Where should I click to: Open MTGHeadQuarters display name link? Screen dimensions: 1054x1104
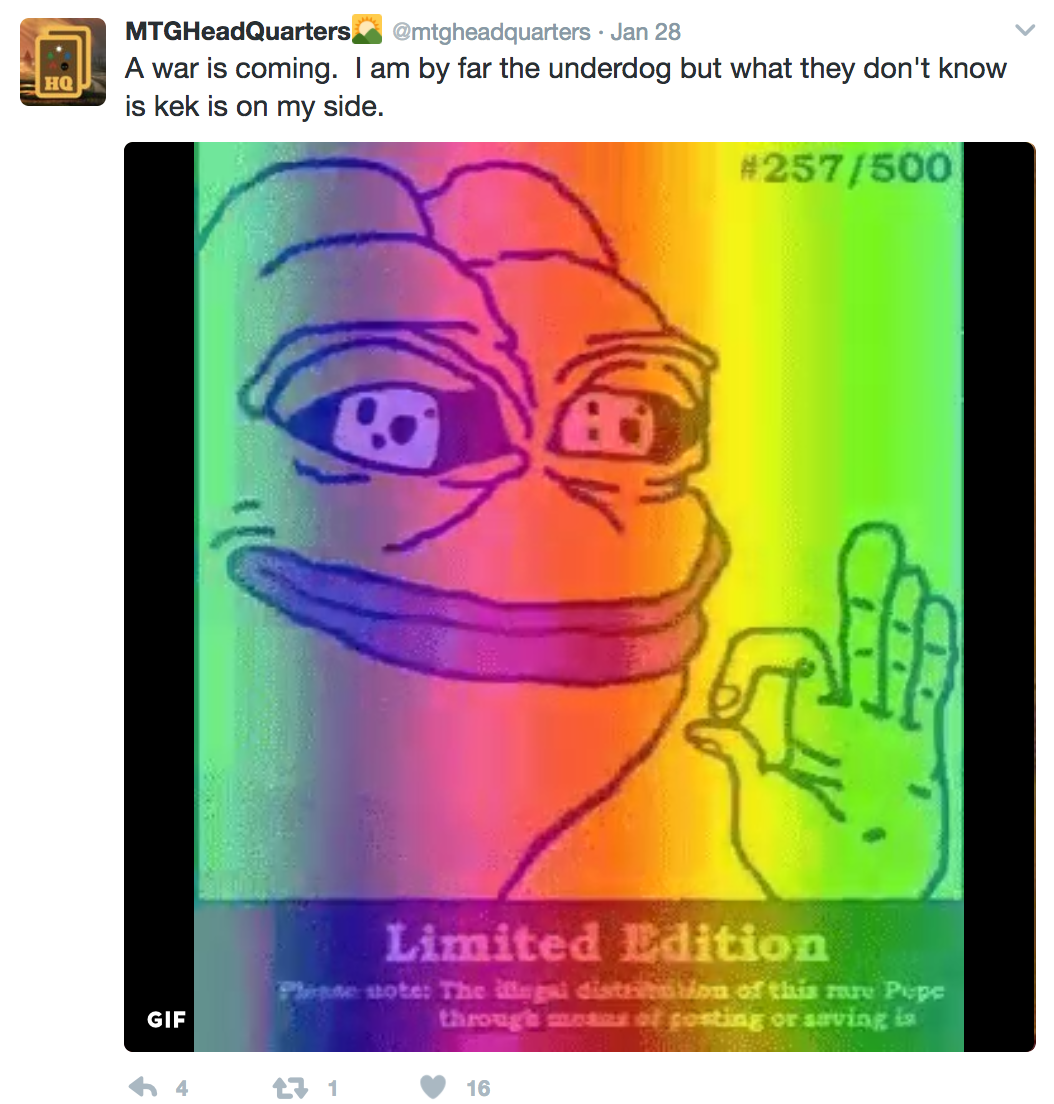(238, 31)
